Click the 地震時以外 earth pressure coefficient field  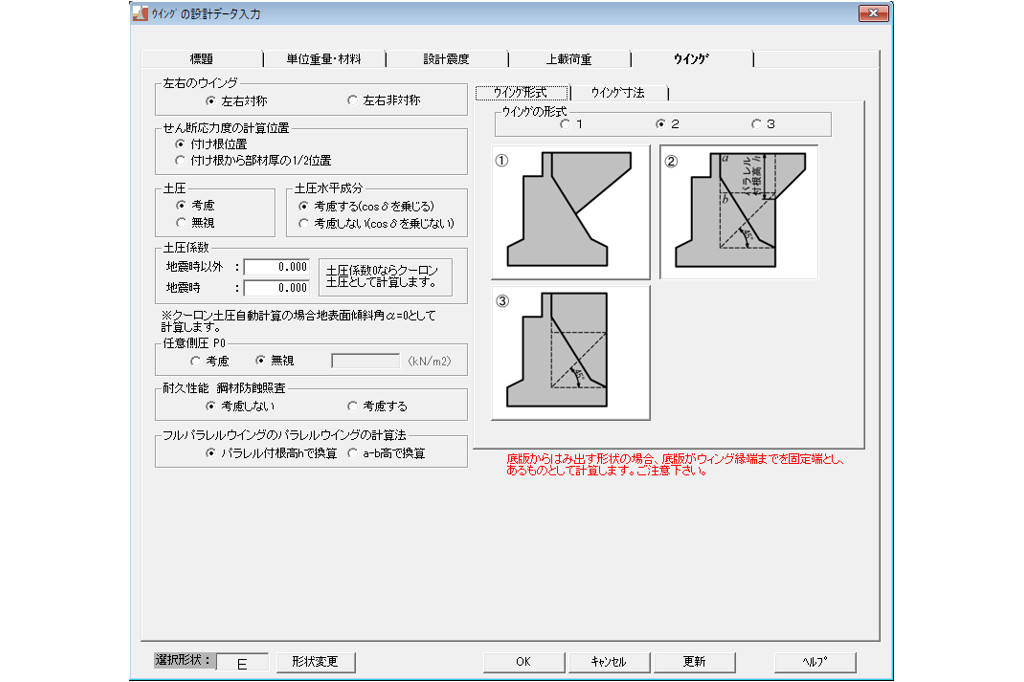click(277, 267)
